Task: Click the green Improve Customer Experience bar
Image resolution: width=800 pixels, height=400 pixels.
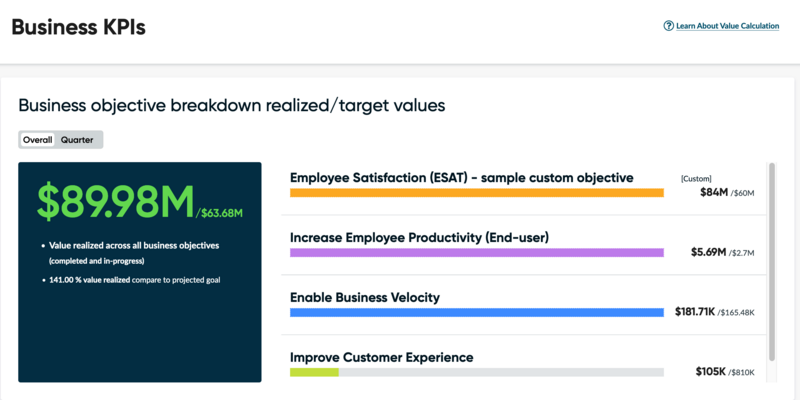Action: (314, 372)
